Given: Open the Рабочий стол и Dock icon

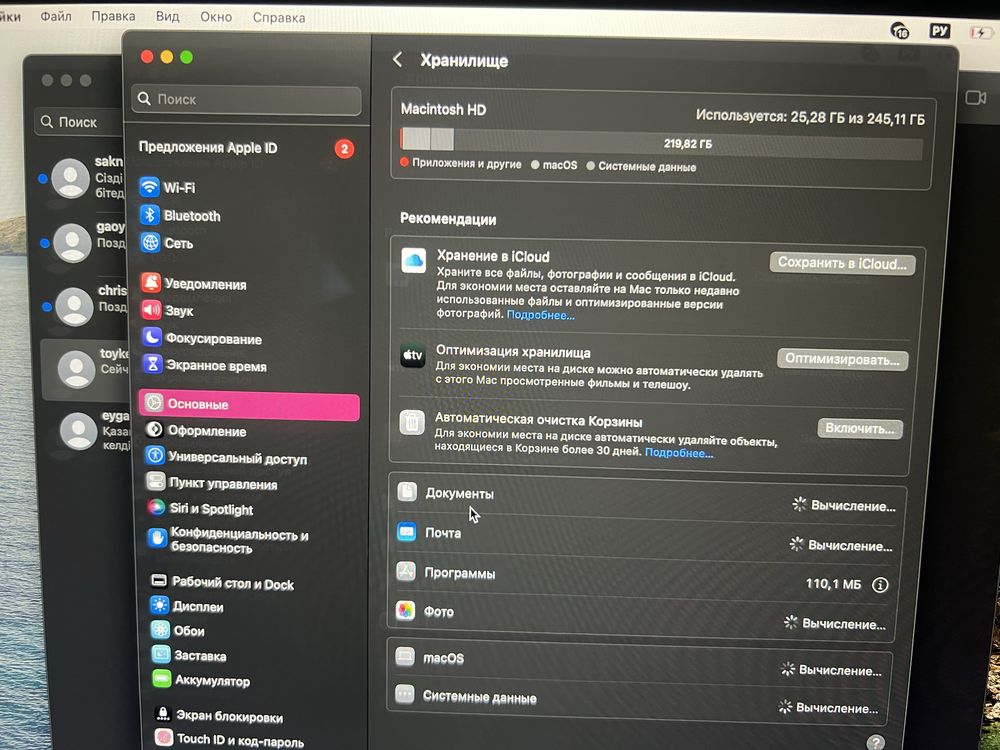Looking at the screenshot, I should coord(158,581).
